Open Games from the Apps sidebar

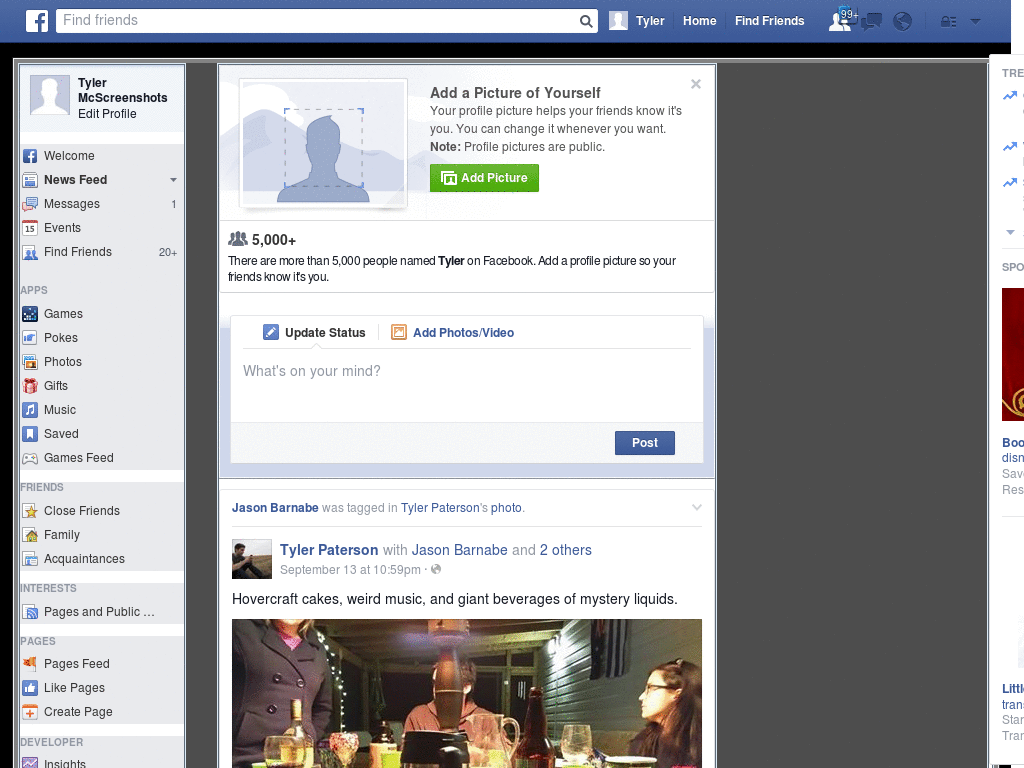pyautogui.click(x=30, y=313)
